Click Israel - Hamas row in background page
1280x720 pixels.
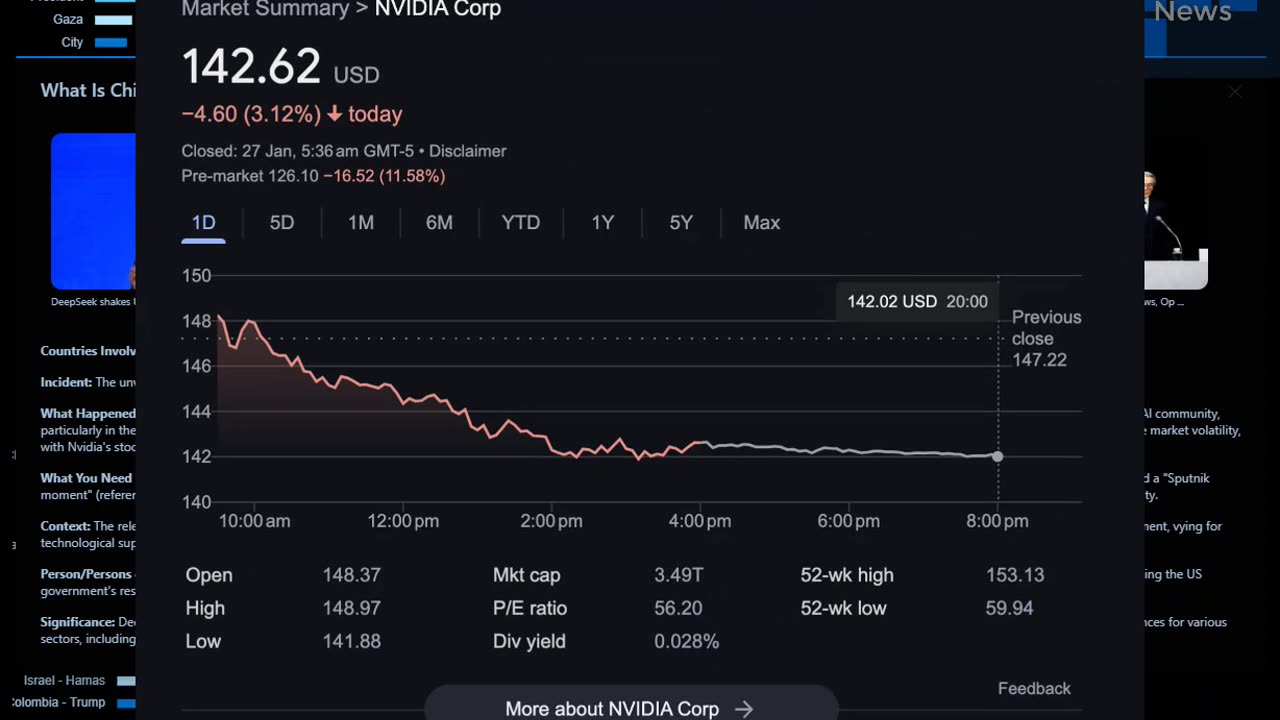tap(78, 680)
